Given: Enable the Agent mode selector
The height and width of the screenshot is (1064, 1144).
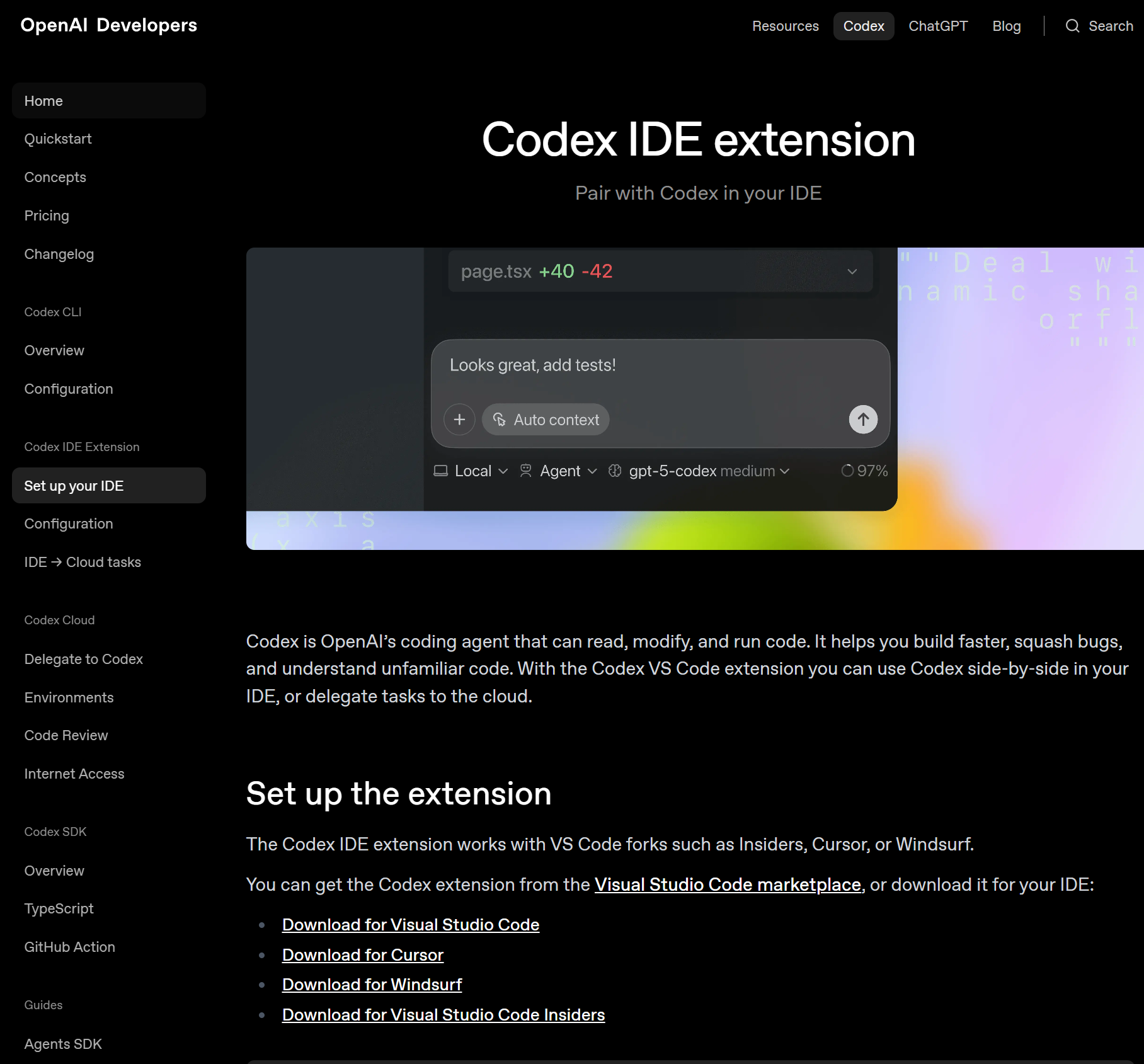Looking at the screenshot, I should point(558,471).
